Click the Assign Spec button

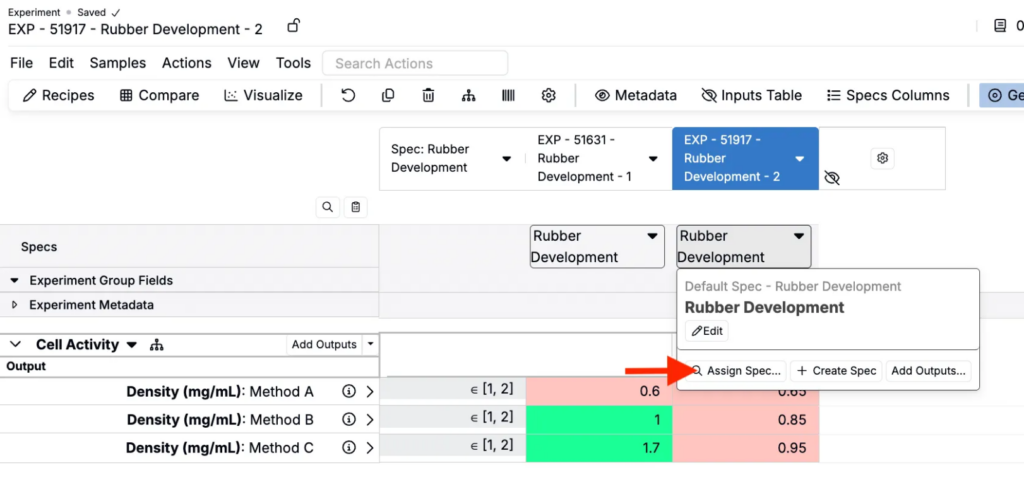coord(736,371)
